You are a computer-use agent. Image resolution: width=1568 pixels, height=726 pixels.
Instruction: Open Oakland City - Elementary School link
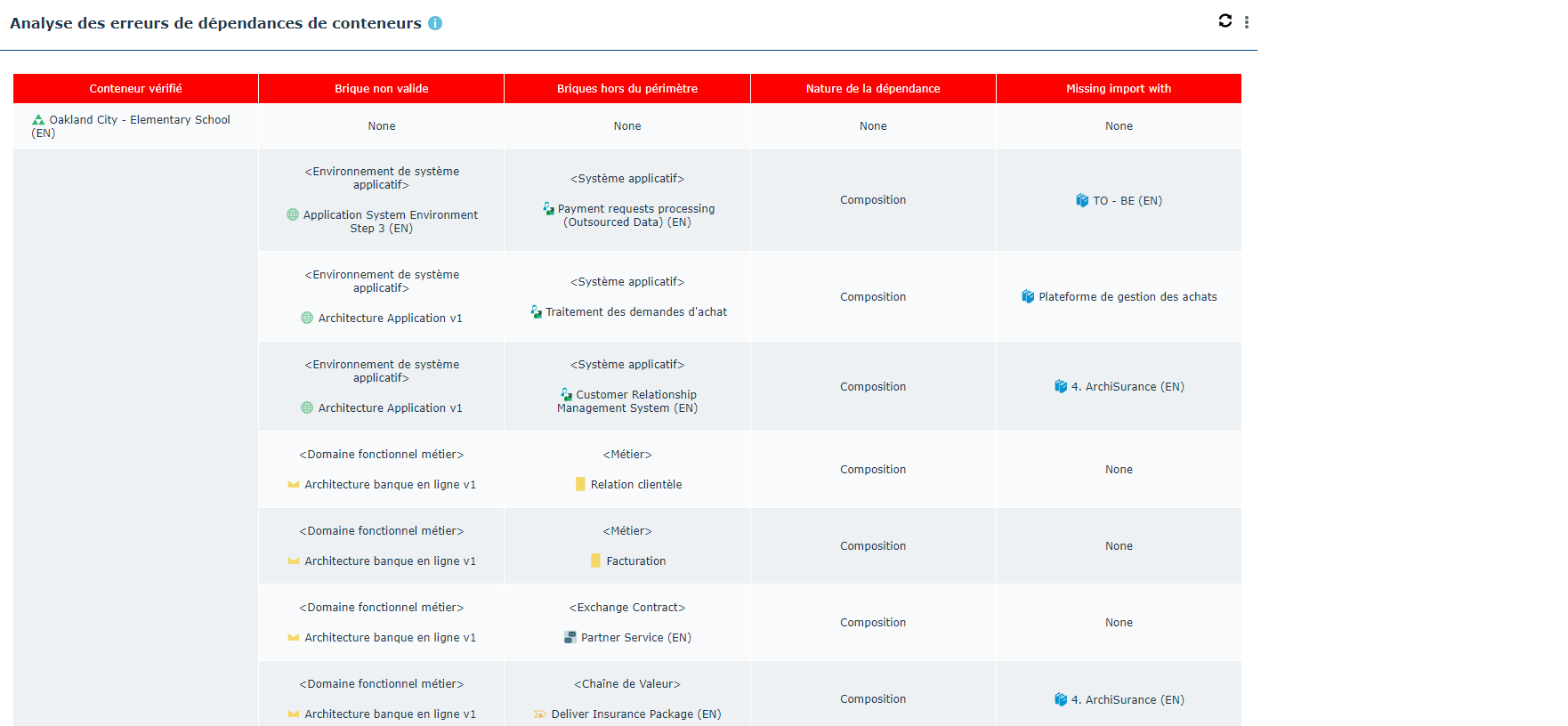139,119
